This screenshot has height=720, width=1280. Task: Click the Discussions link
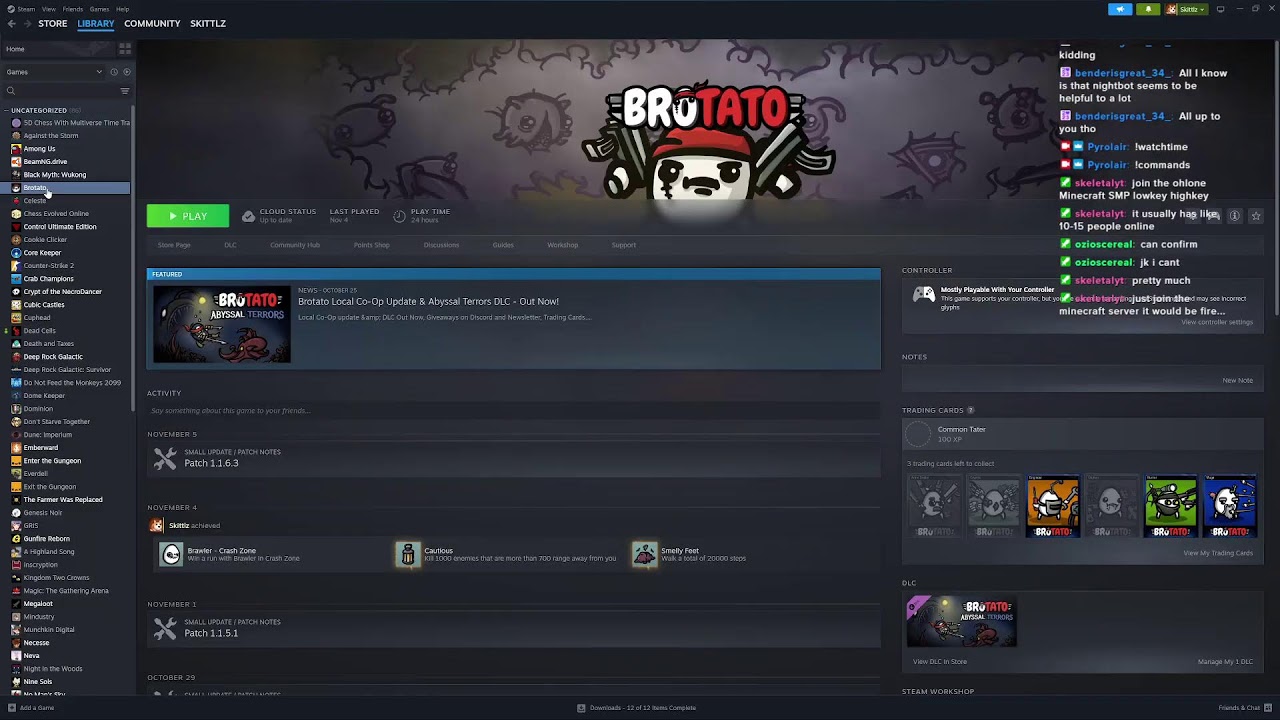click(x=441, y=245)
